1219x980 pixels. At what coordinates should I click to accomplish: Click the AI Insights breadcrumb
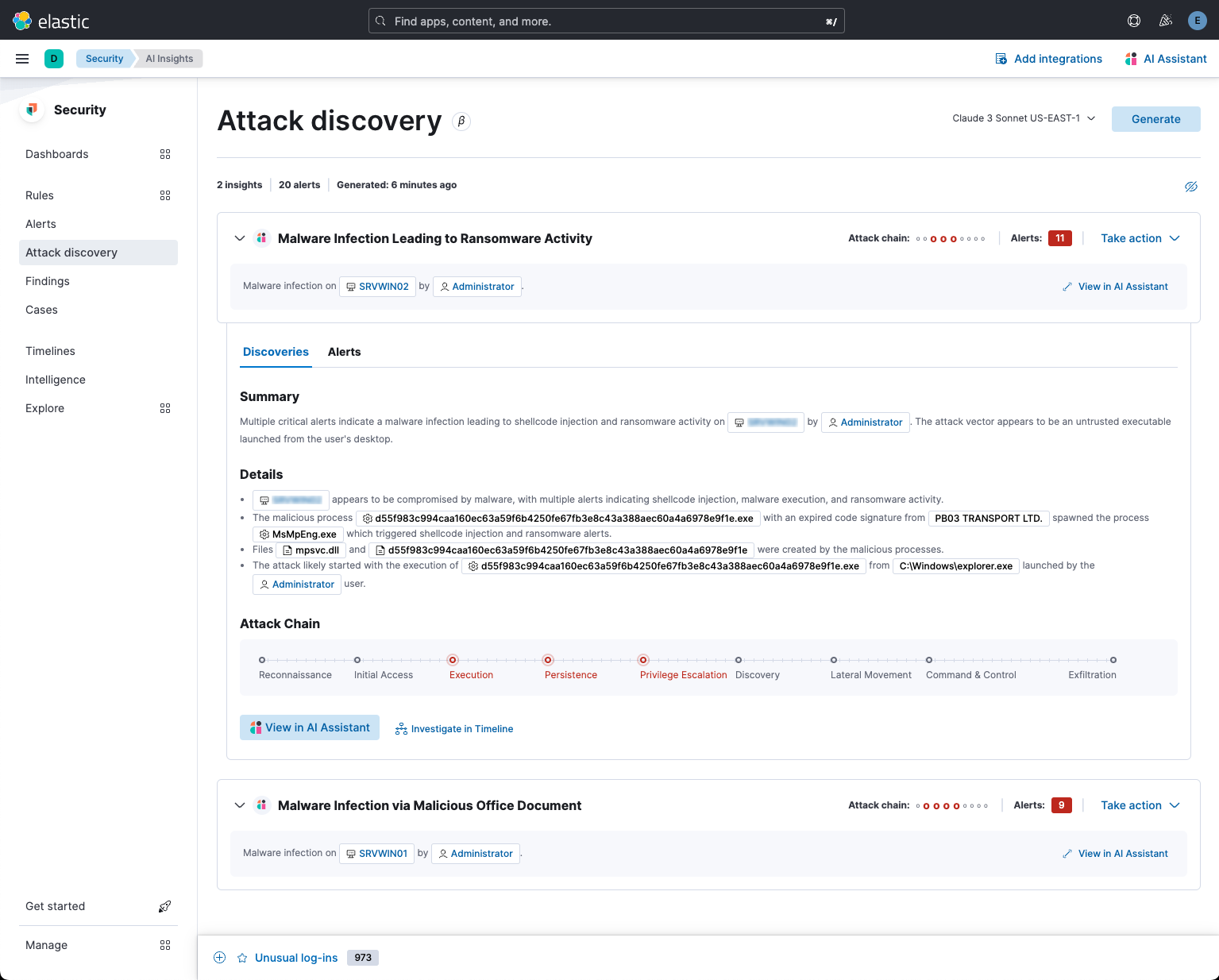pyautogui.click(x=169, y=59)
